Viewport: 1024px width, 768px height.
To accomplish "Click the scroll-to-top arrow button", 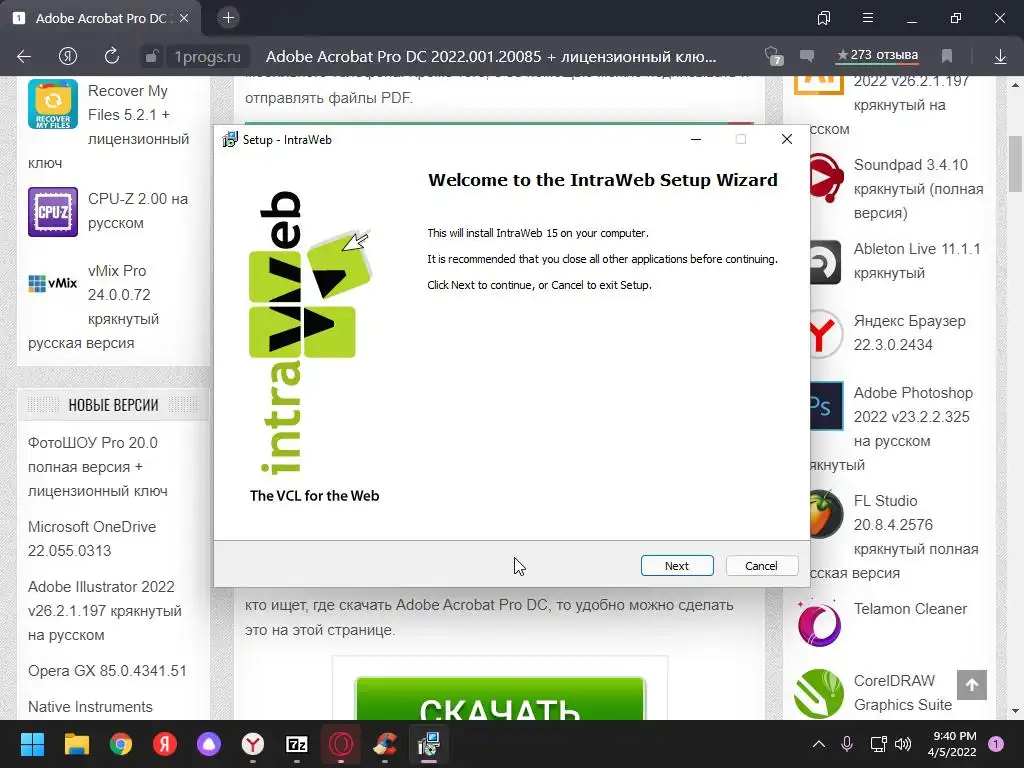I will pyautogui.click(x=972, y=684).
